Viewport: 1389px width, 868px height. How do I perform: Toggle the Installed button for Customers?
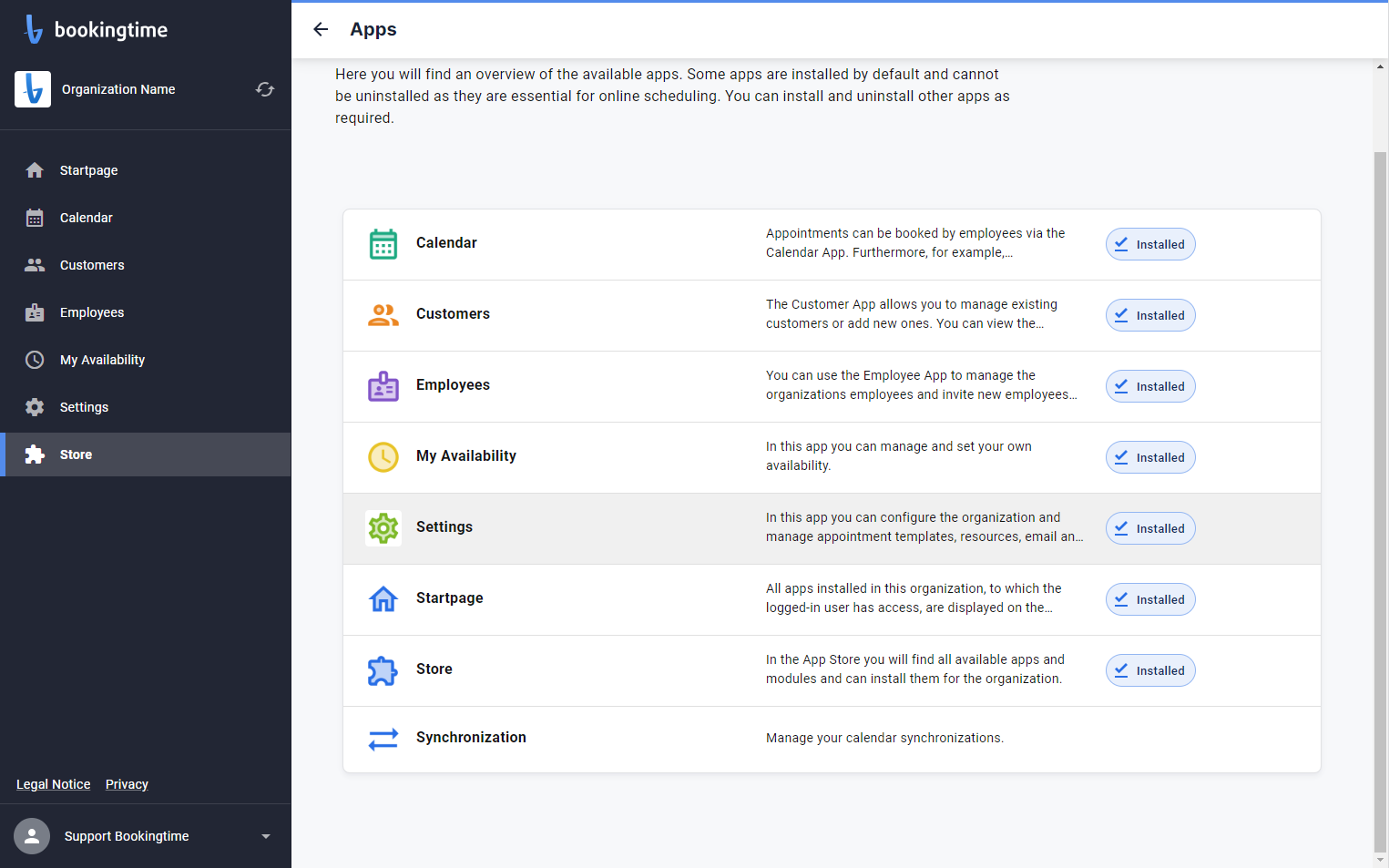[x=1150, y=315]
